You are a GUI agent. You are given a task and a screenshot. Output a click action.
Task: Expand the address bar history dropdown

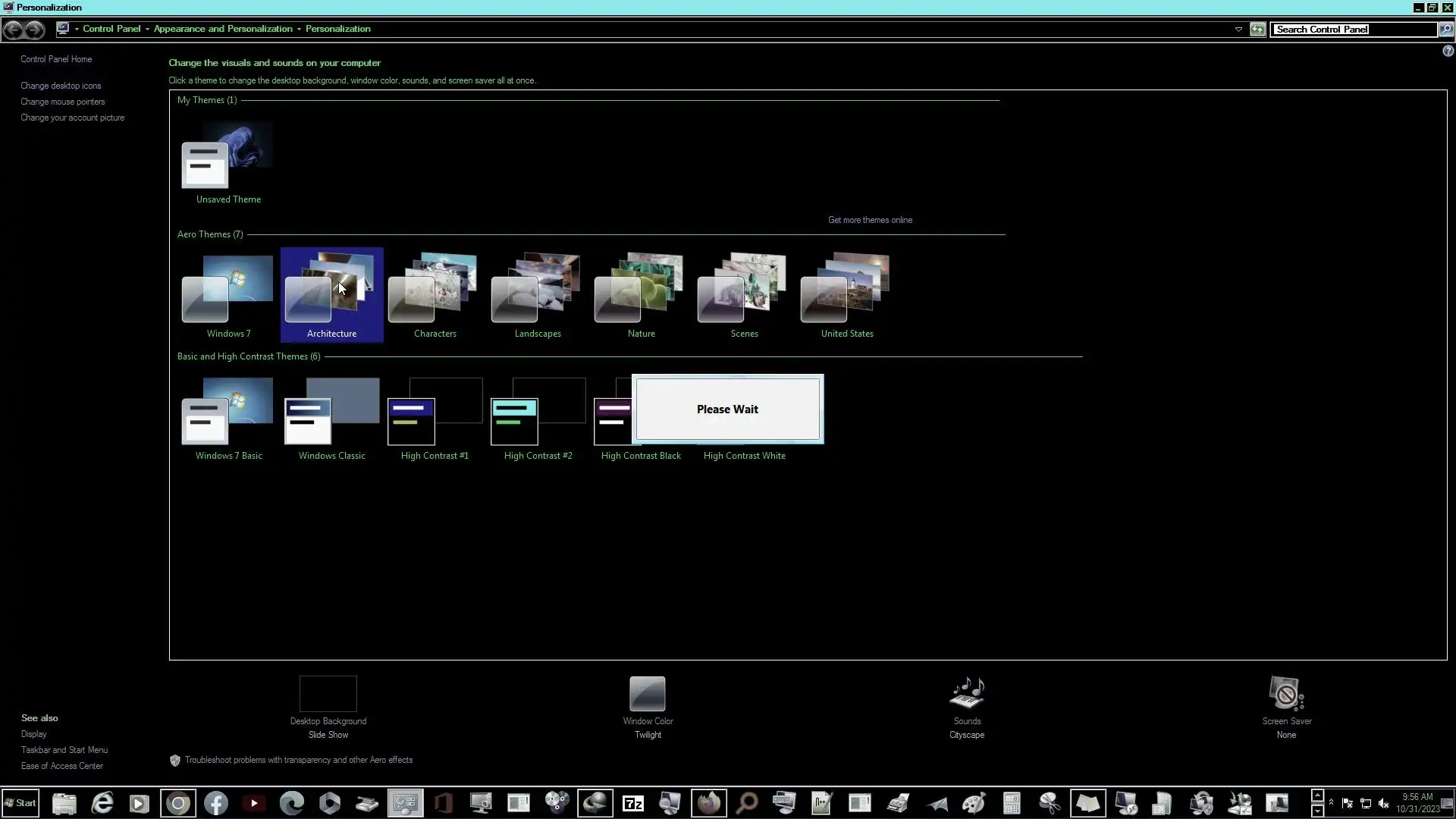click(1238, 30)
